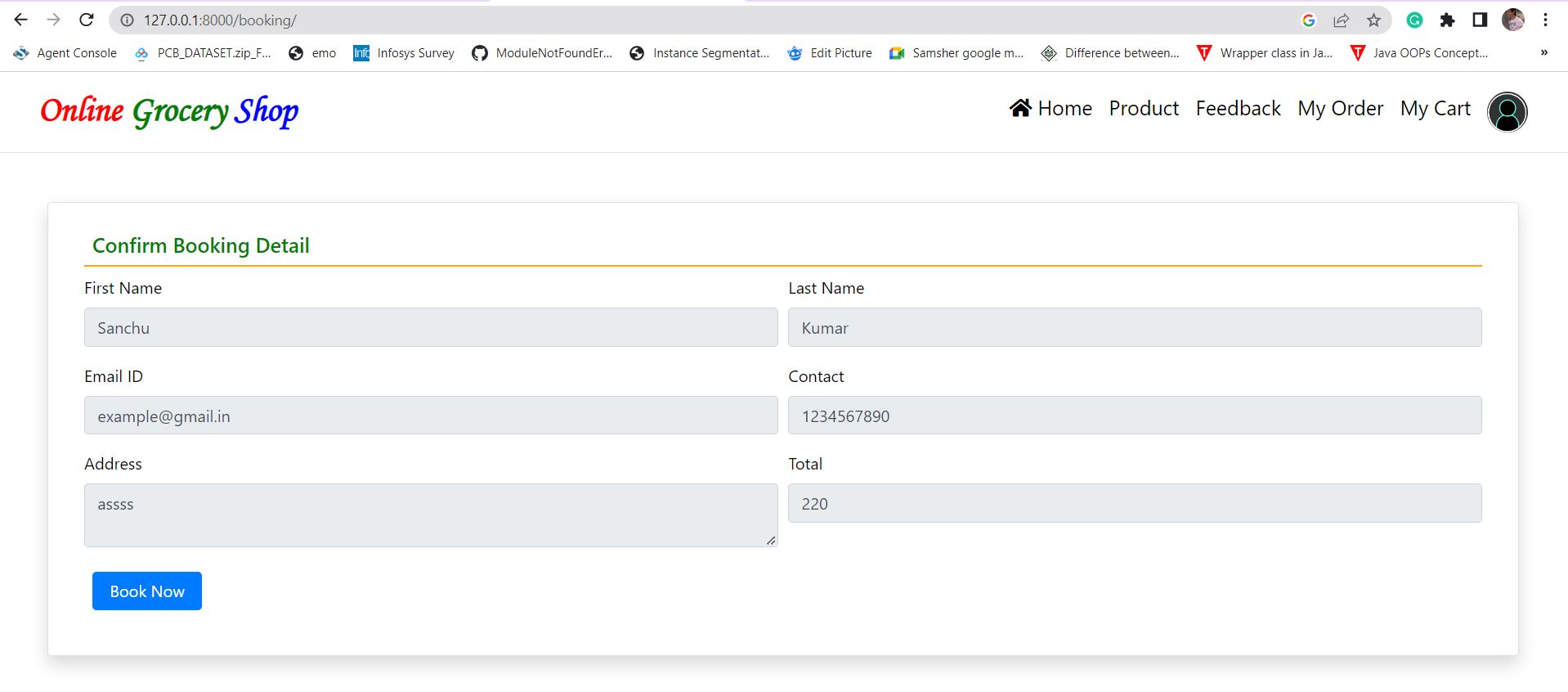Click the Address text area
1568x692 pixels.
pyautogui.click(x=430, y=515)
